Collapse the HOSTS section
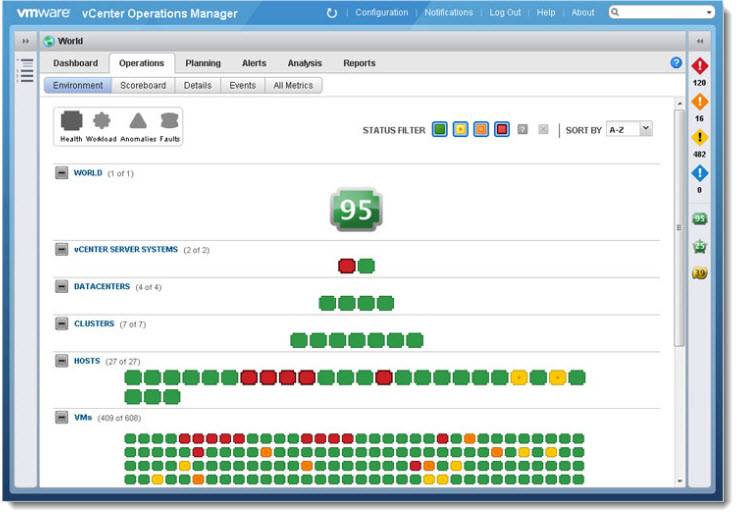The image size is (739, 517). click(61, 361)
